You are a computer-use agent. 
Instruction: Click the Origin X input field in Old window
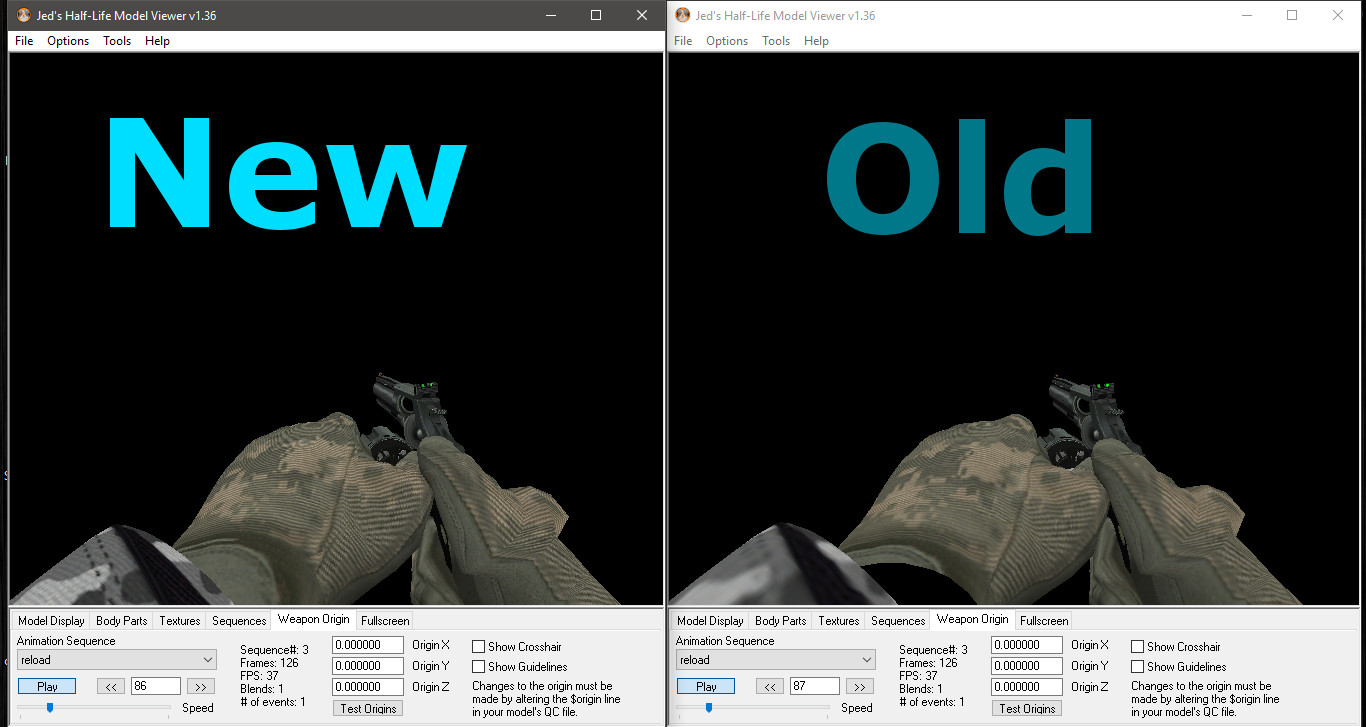click(x=1026, y=645)
